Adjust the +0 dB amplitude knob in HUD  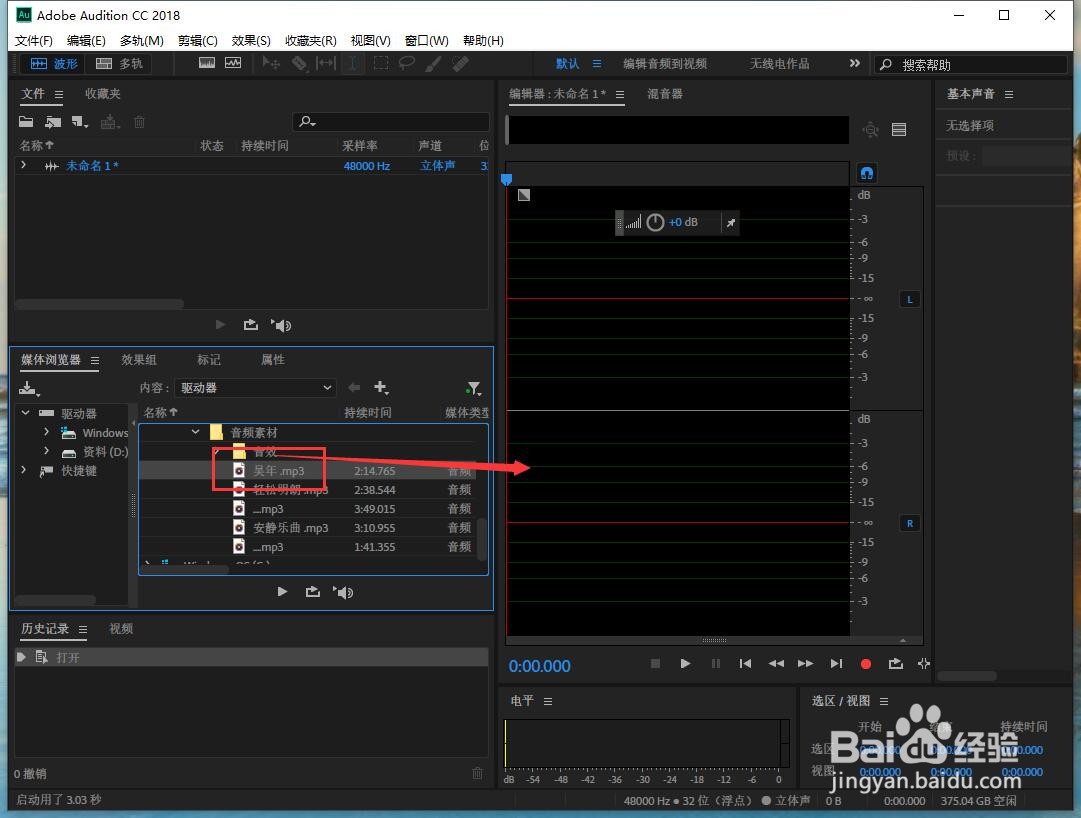[x=655, y=222]
